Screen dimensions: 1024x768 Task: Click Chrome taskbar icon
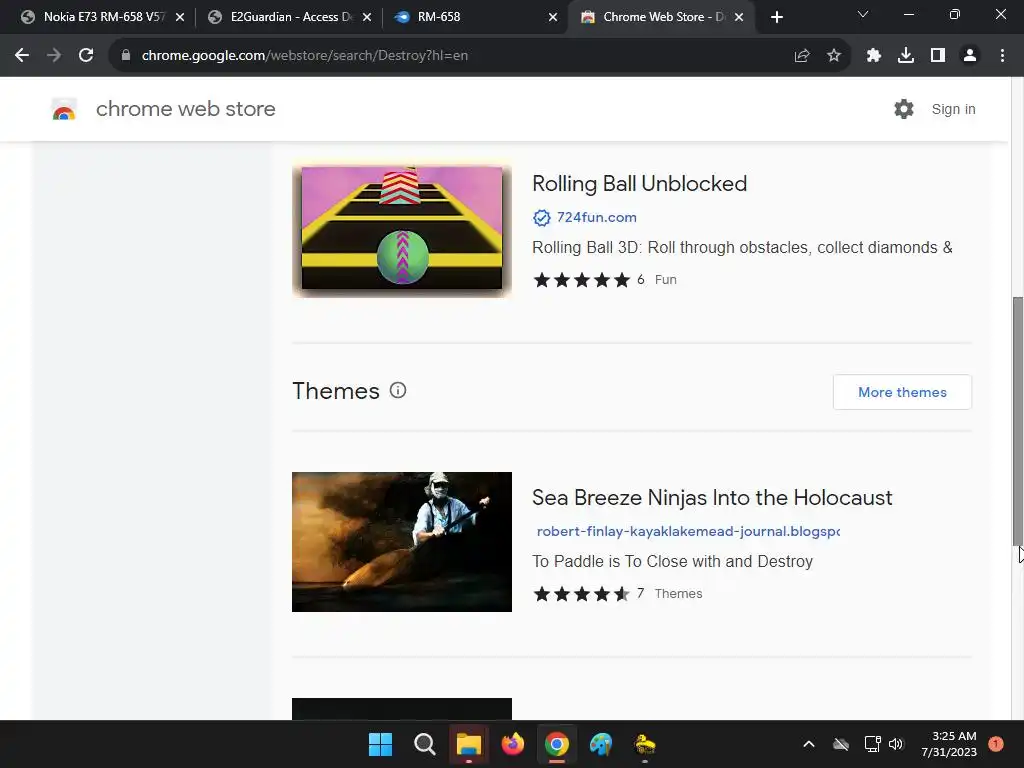[556, 744]
